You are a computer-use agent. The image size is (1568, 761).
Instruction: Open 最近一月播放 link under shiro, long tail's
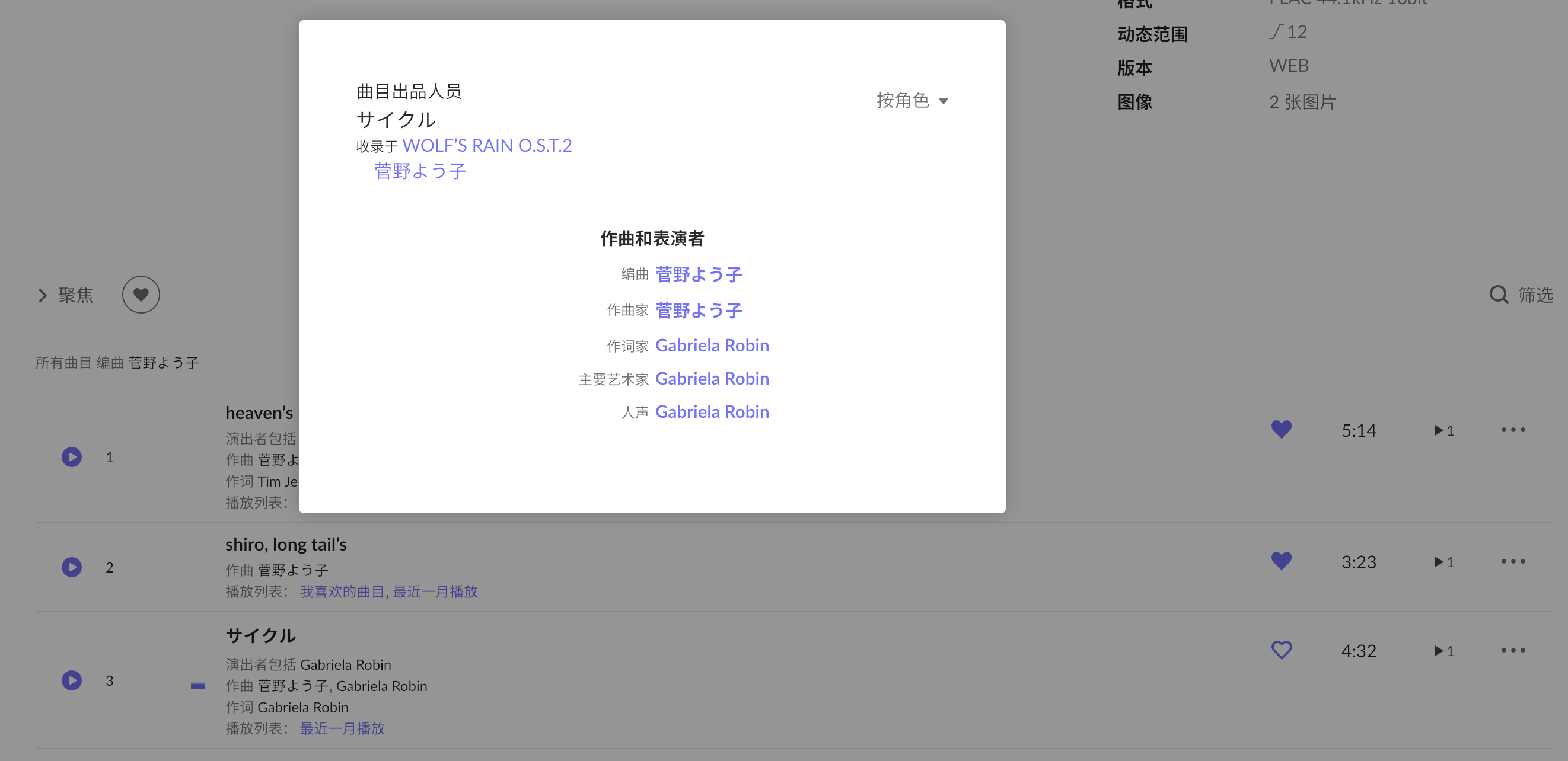tap(435, 591)
